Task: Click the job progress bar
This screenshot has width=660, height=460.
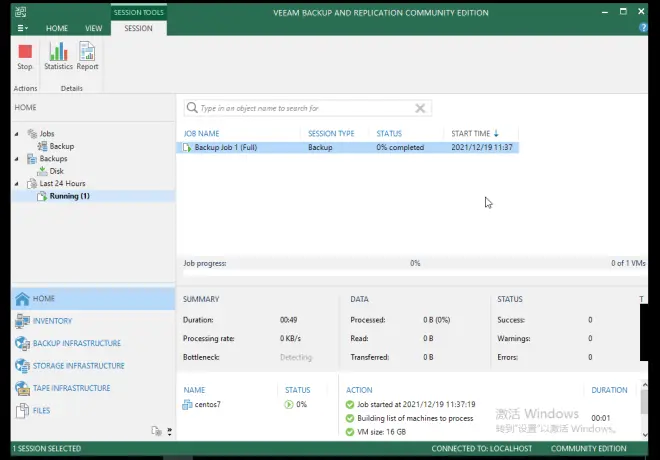Action: [415, 274]
